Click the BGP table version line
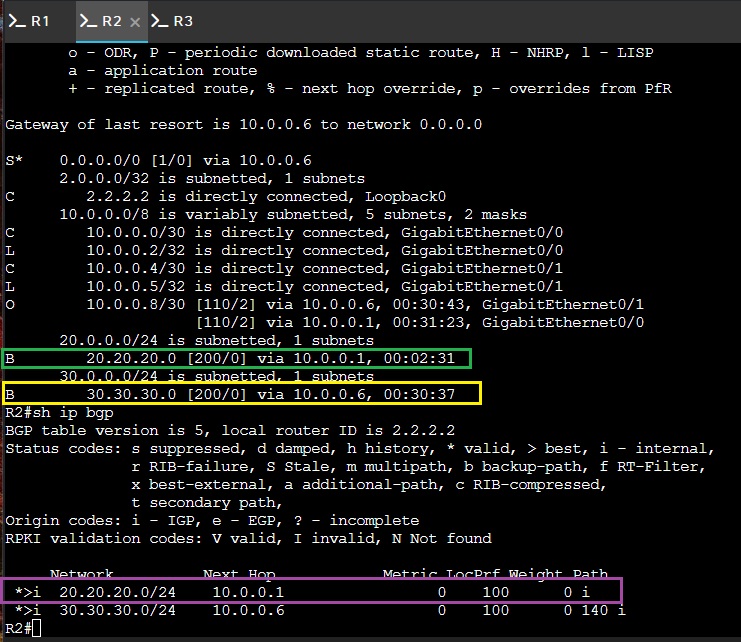The image size is (741, 642). point(230,430)
